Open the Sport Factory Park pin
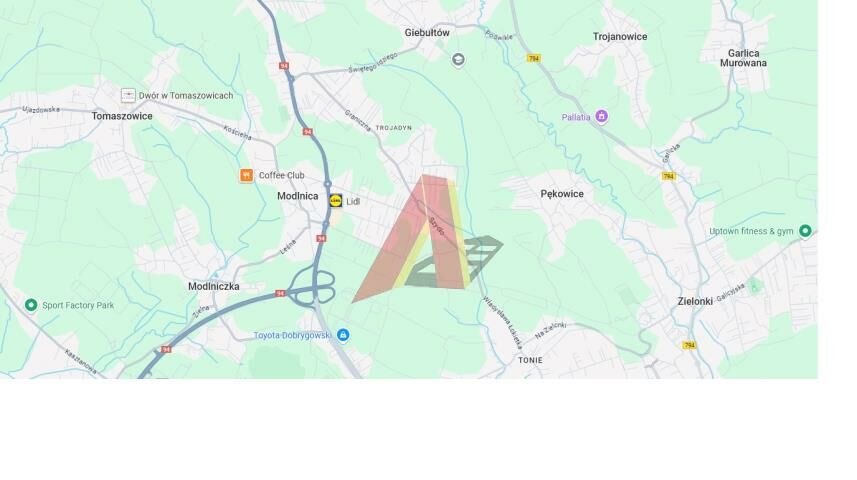The image size is (857, 480). pyautogui.click(x=31, y=305)
